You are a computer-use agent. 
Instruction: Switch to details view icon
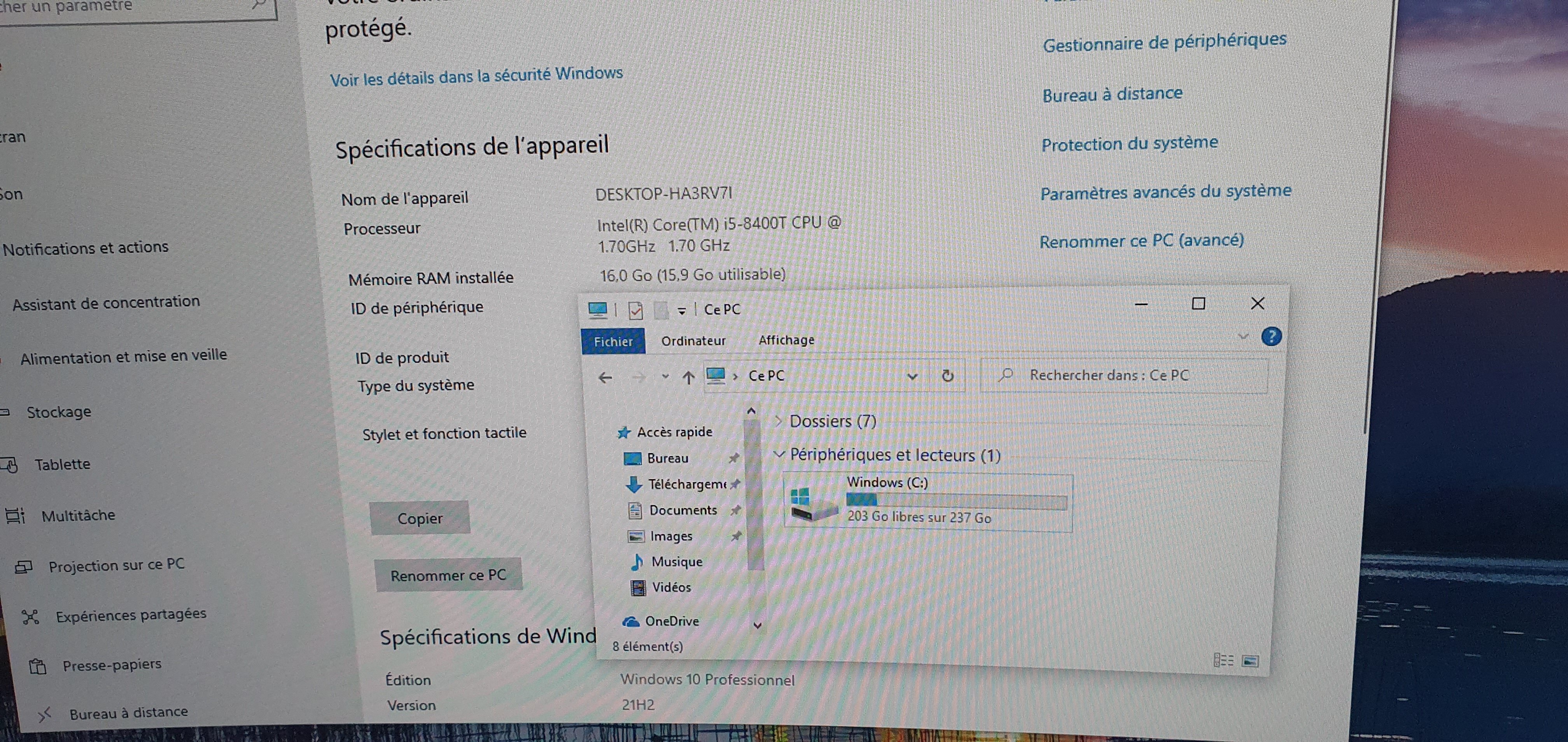coord(1223,660)
